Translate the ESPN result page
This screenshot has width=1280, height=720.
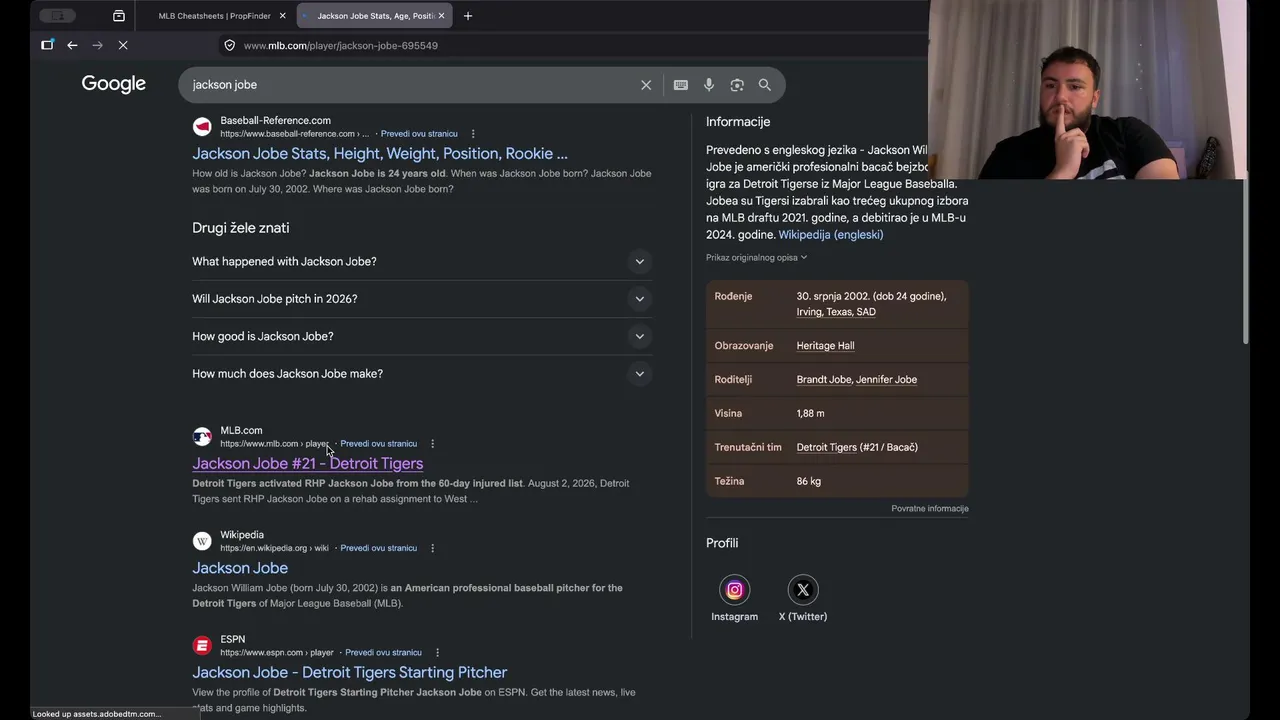tap(384, 653)
